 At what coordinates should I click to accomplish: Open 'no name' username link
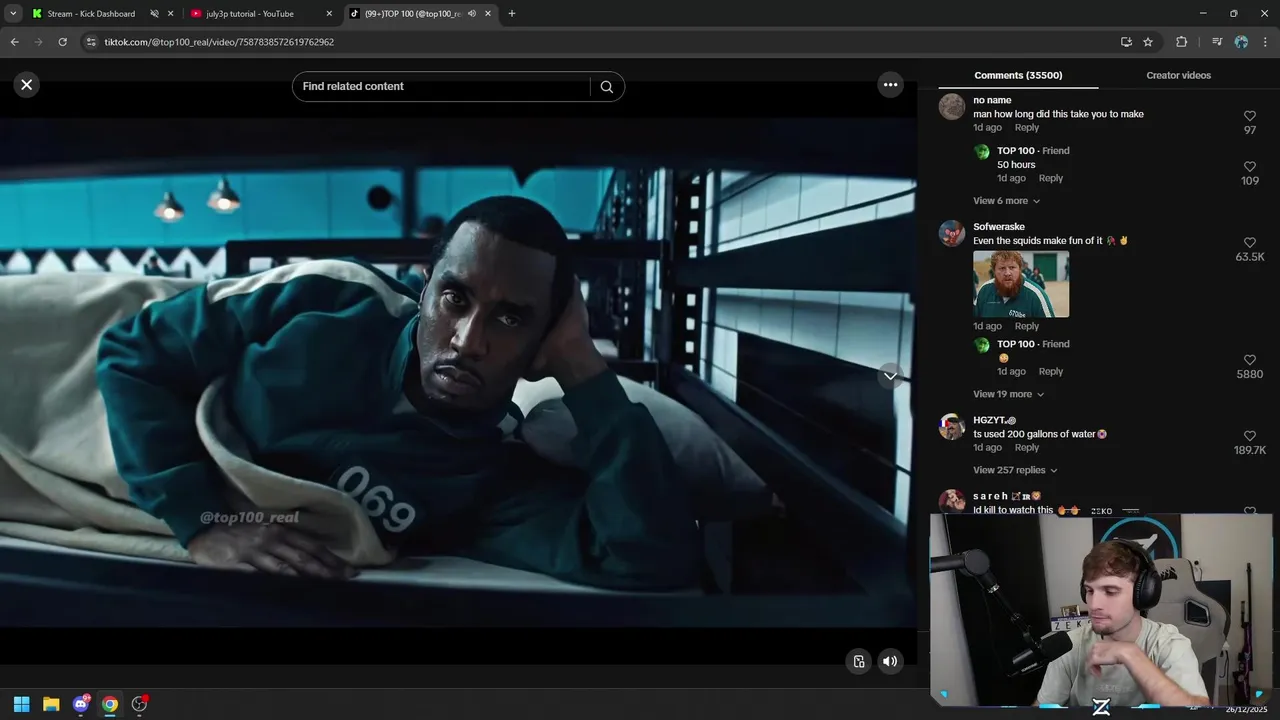click(x=992, y=100)
